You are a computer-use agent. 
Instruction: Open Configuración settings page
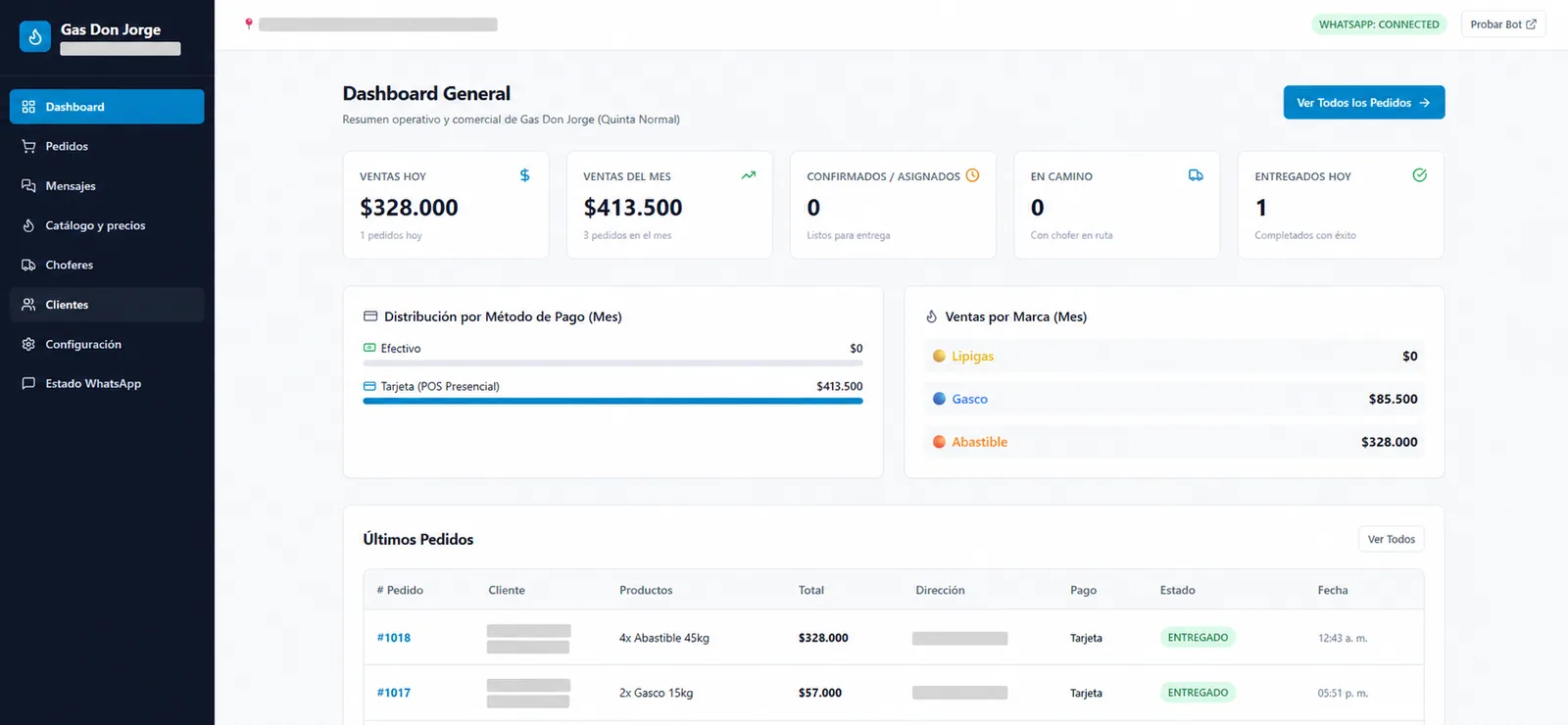point(107,344)
